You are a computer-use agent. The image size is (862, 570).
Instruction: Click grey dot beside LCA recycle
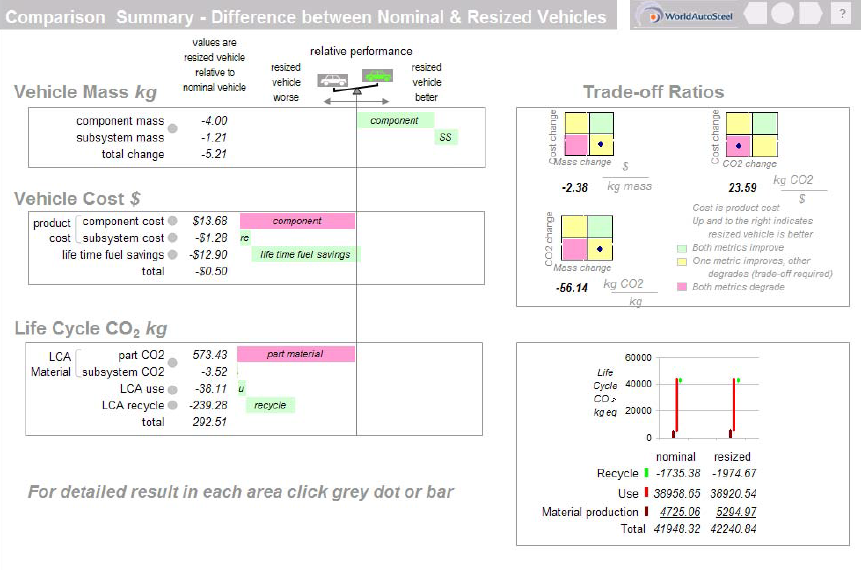click(x=173, y=405)
